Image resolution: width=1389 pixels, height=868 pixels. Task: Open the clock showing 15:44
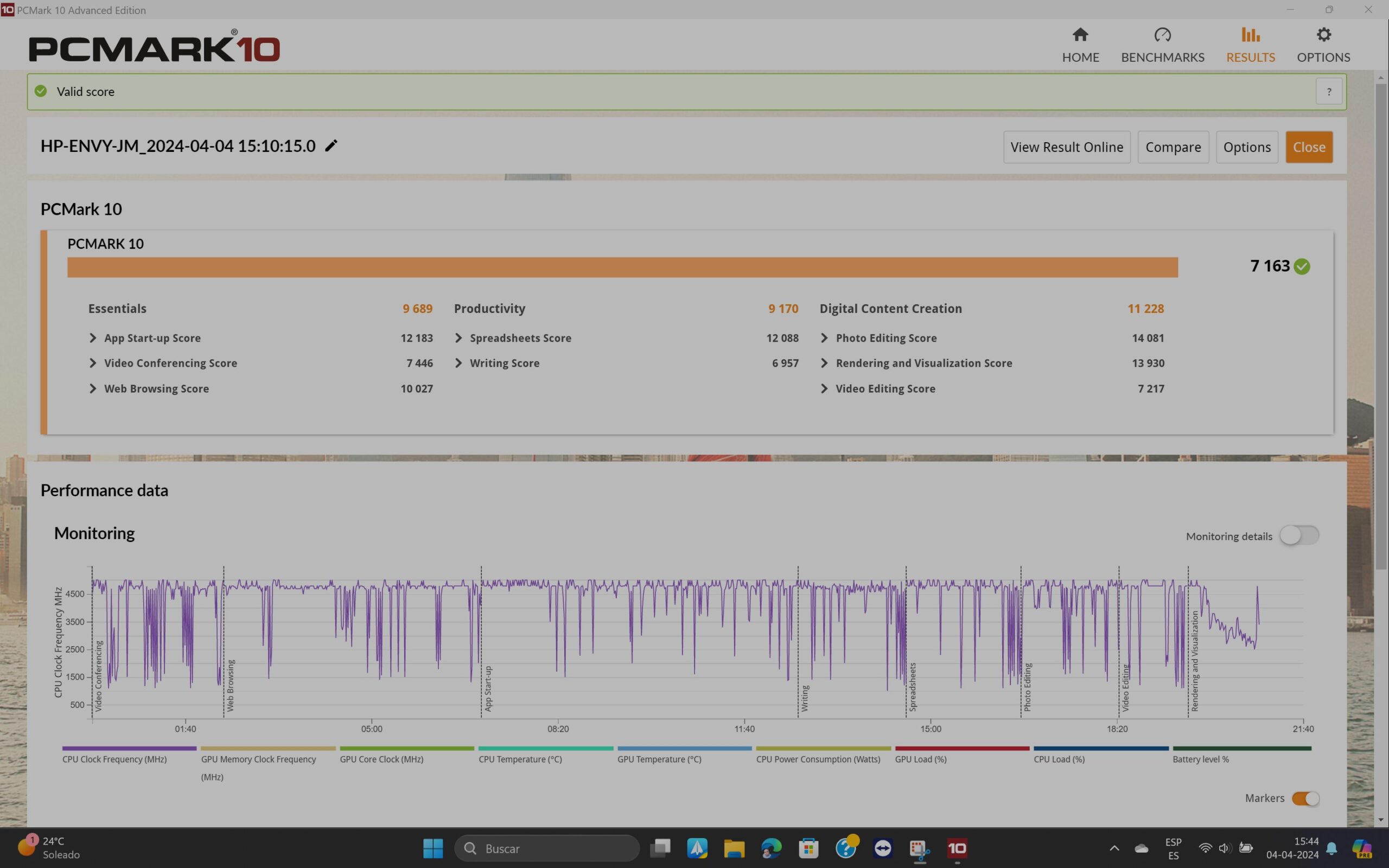[x=1292, y=848]
